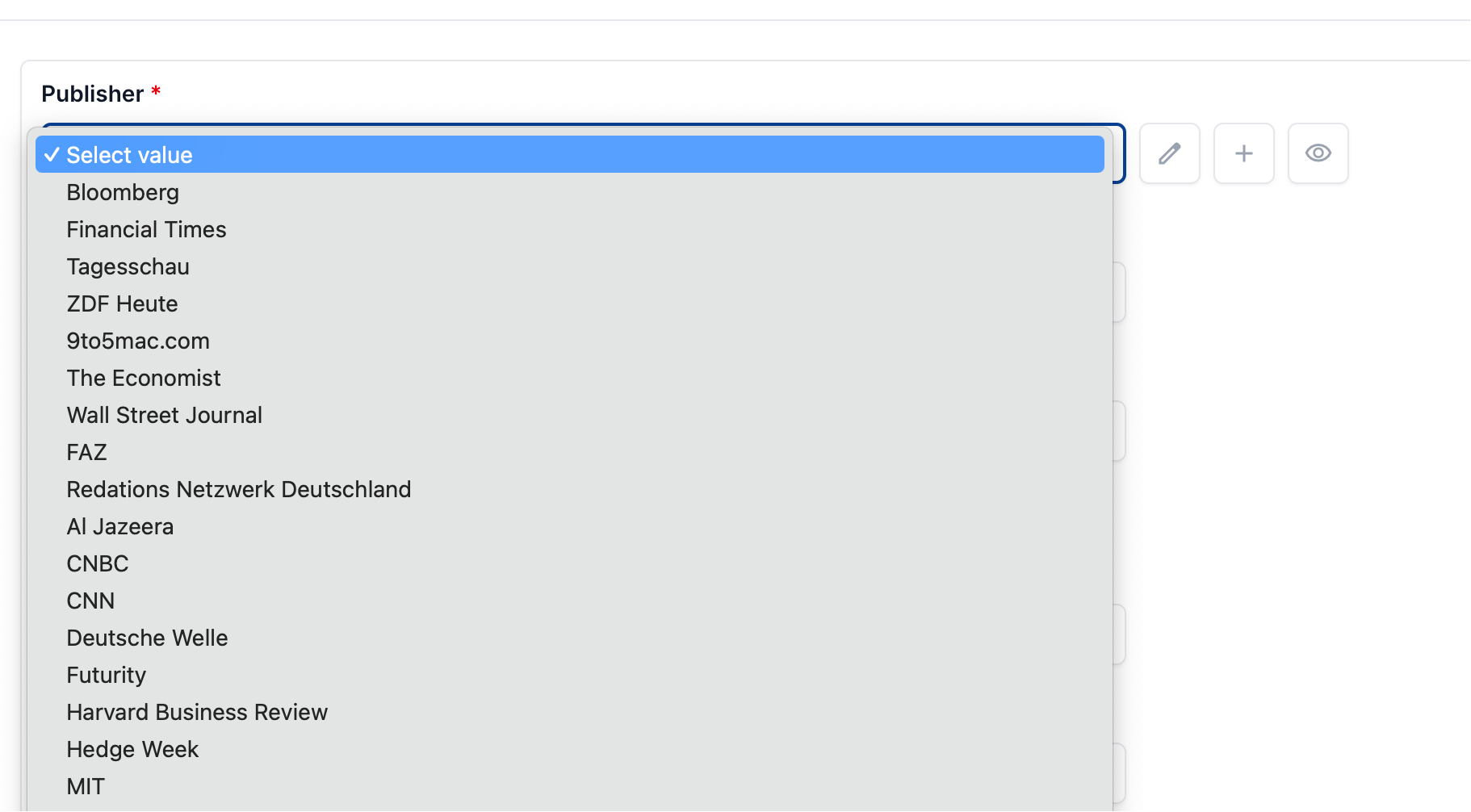
Task: Choose Financial Times option
Action: pos(569,229)
